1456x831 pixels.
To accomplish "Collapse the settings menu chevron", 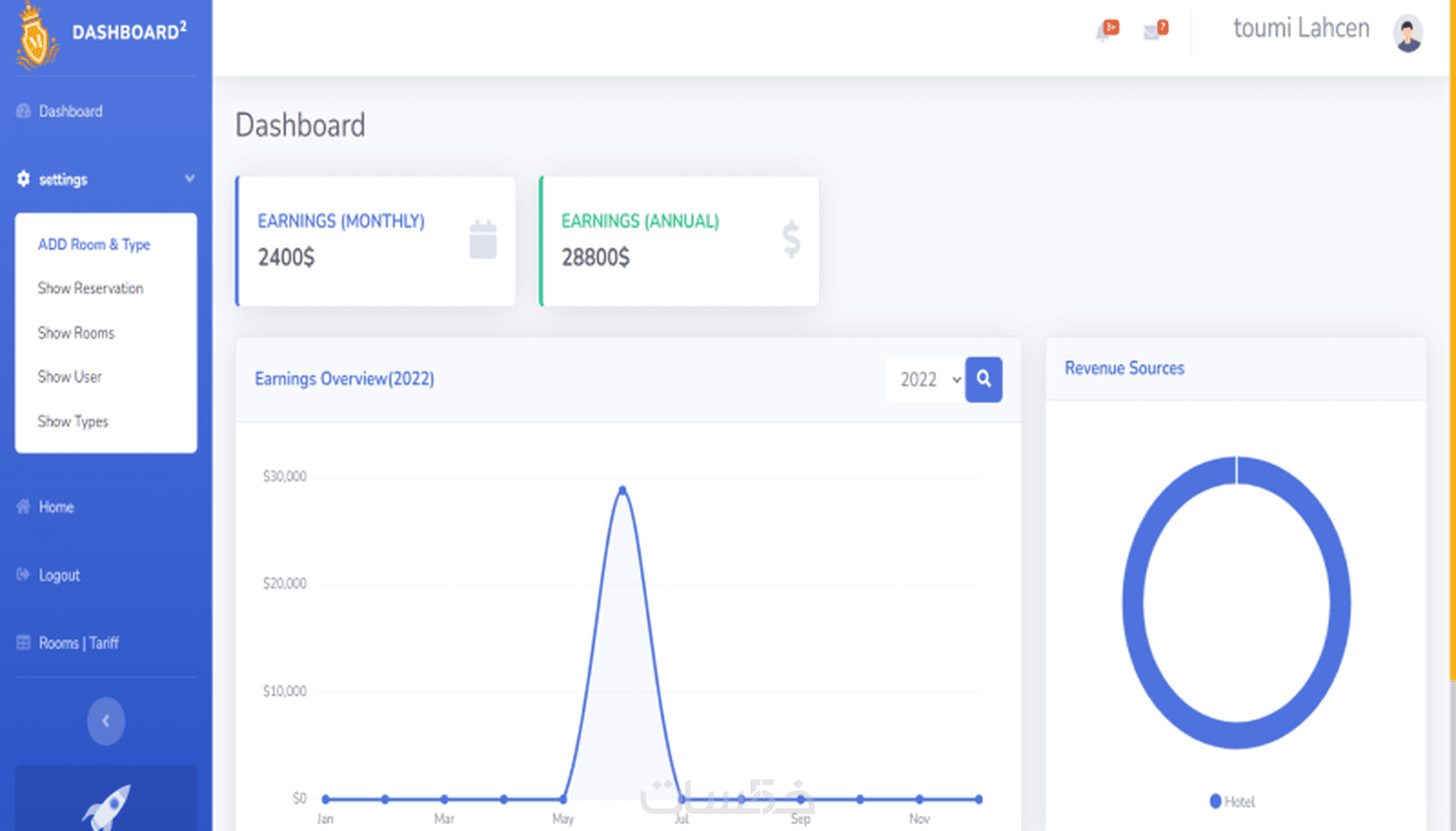I will 189,178.
